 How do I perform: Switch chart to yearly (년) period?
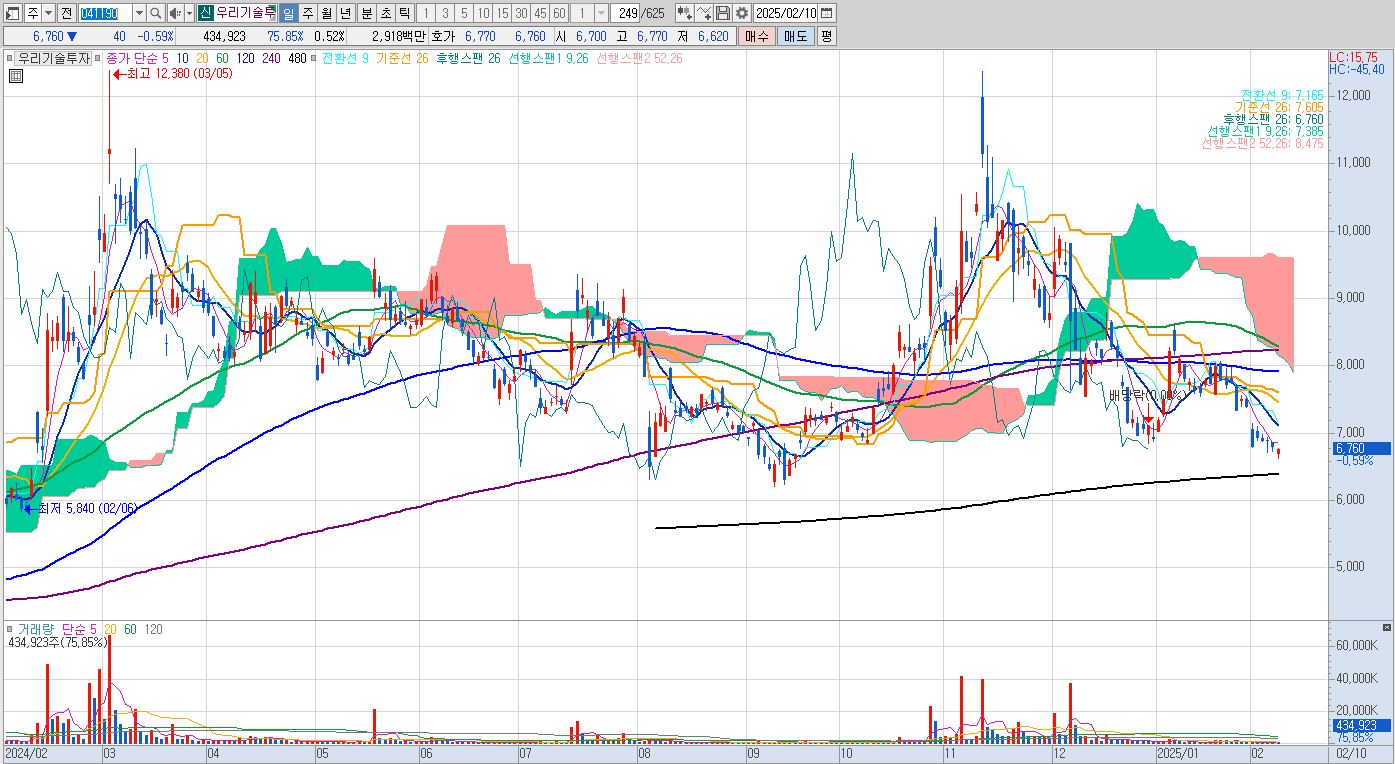(345, 13)
